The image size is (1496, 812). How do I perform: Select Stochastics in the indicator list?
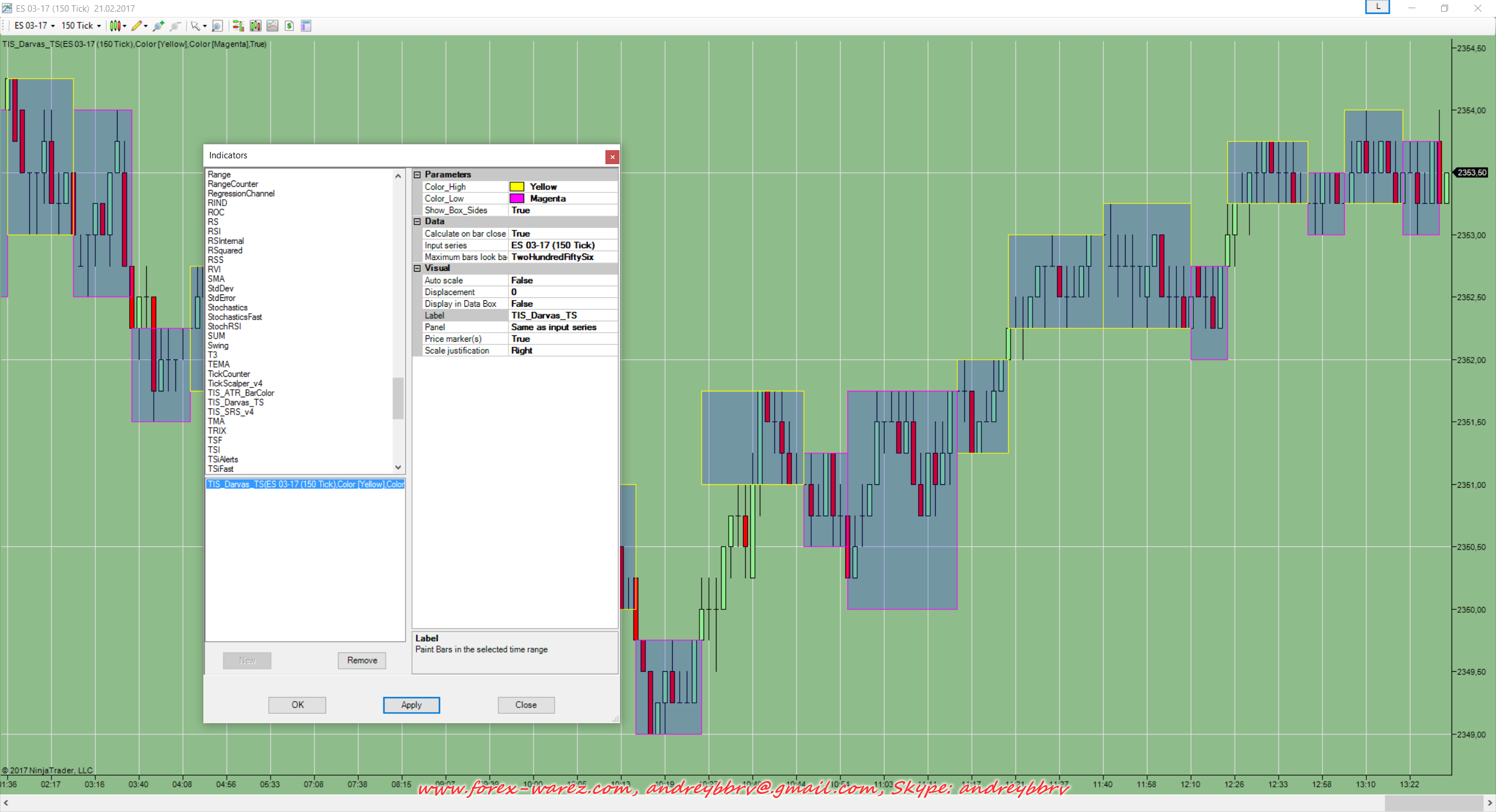coord(227,308)
